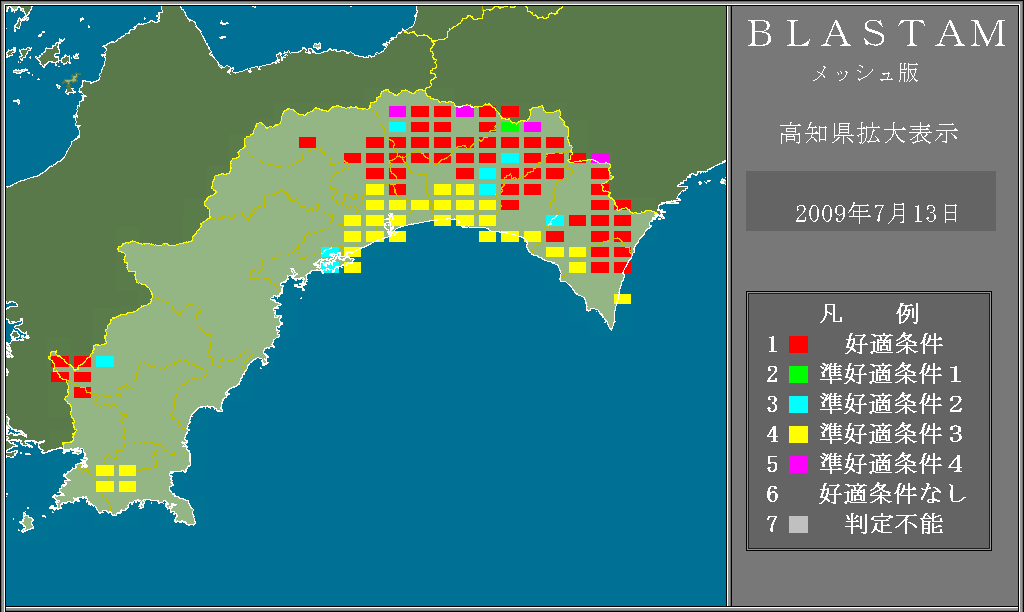
Task: Click the legend label 準好適条件2
Action: pyautogui.click(x=891, y=404)
